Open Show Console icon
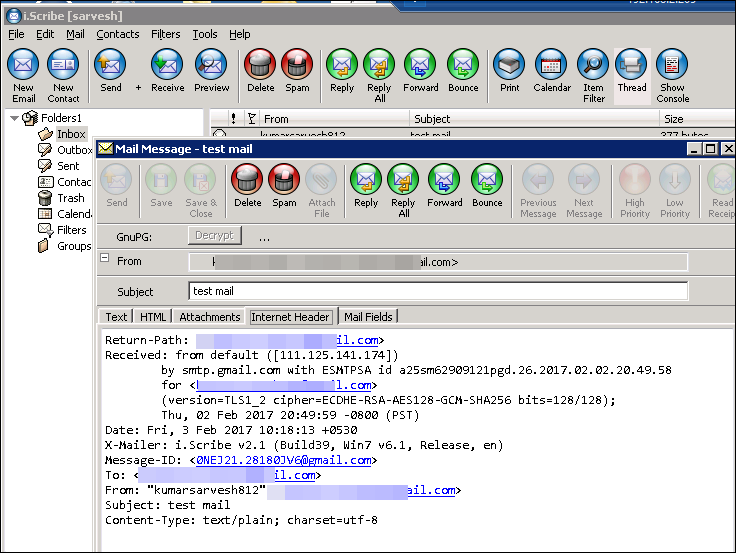Image resolution: width=736 pixels, height=553 pixels. (672, 76)
